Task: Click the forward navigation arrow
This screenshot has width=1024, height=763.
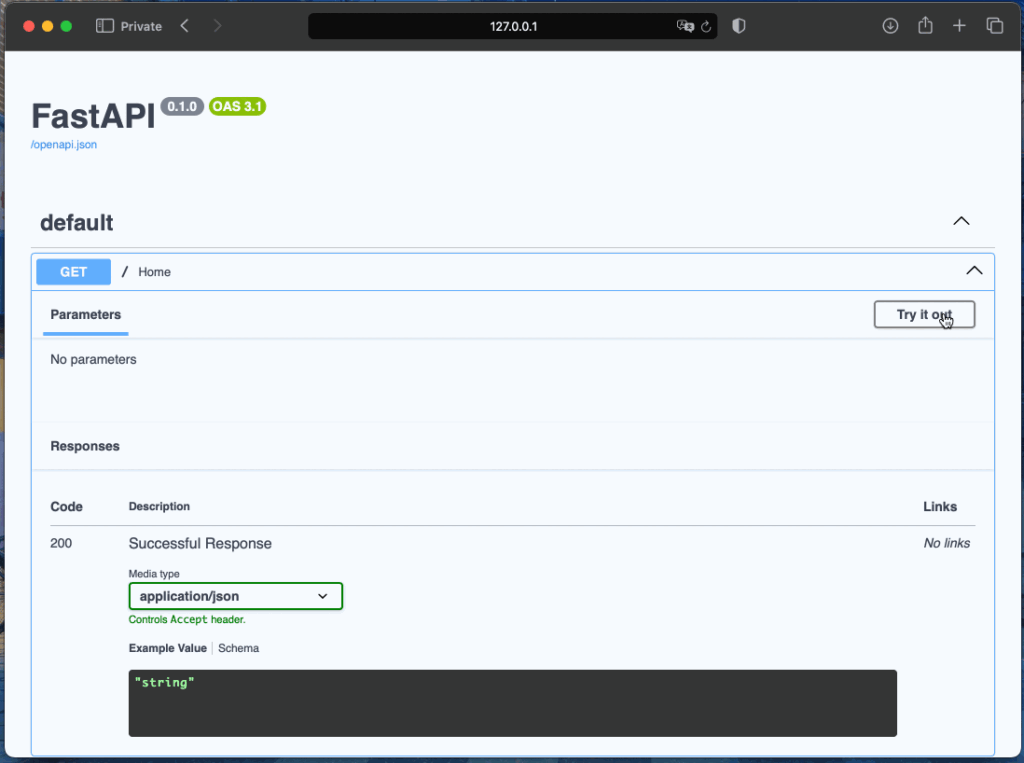Action: pos(218,26)
